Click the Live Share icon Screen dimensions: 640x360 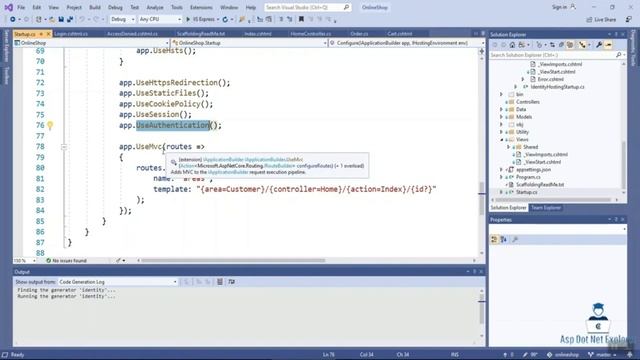point(589,19)
